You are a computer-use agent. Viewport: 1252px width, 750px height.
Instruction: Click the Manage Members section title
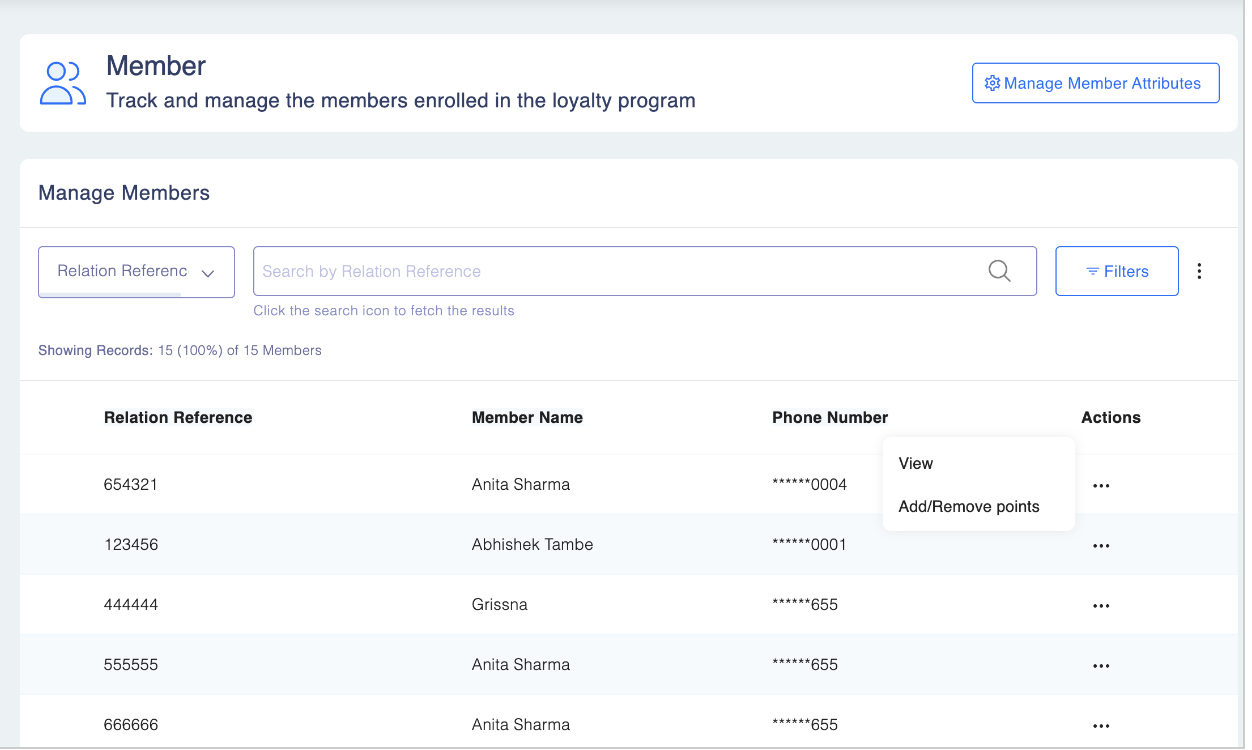click(x=124, y=193)
